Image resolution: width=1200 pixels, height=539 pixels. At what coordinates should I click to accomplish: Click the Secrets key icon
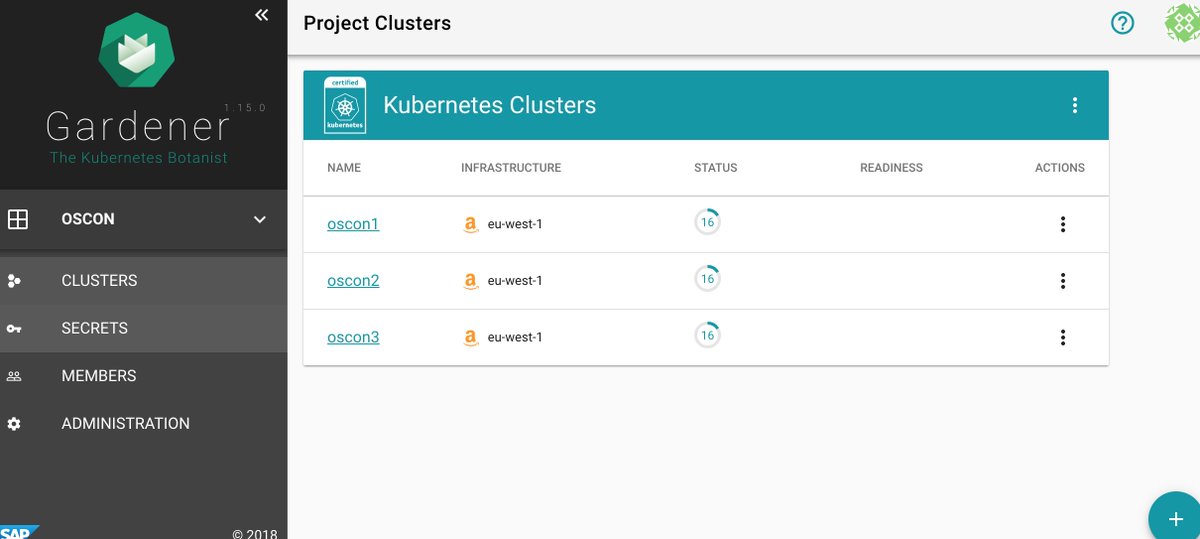pyautogui.click(x=14, y=328)
